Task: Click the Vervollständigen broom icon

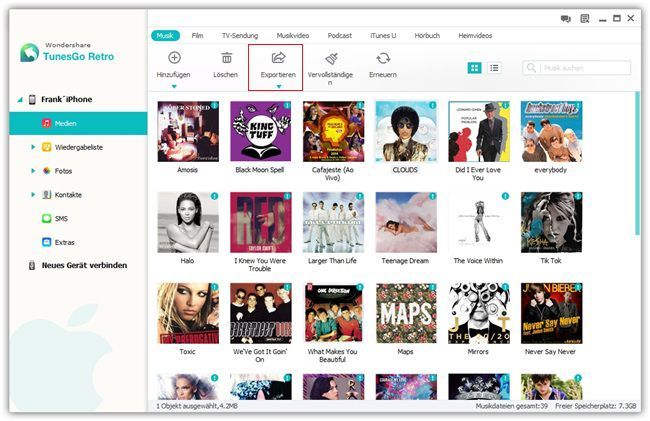Action: (x=331, y=58)
